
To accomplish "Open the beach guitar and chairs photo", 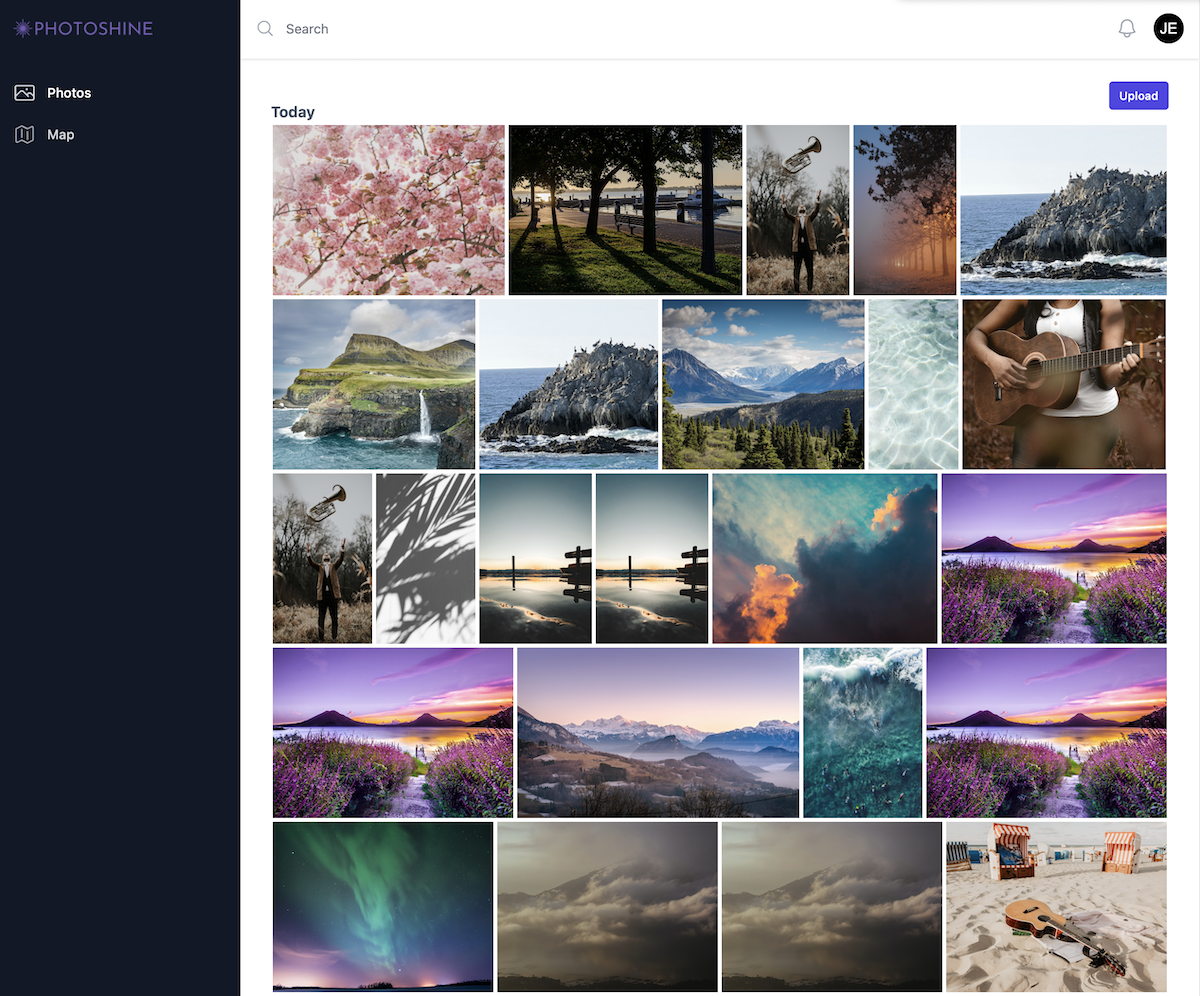I will coord(1056,907).
